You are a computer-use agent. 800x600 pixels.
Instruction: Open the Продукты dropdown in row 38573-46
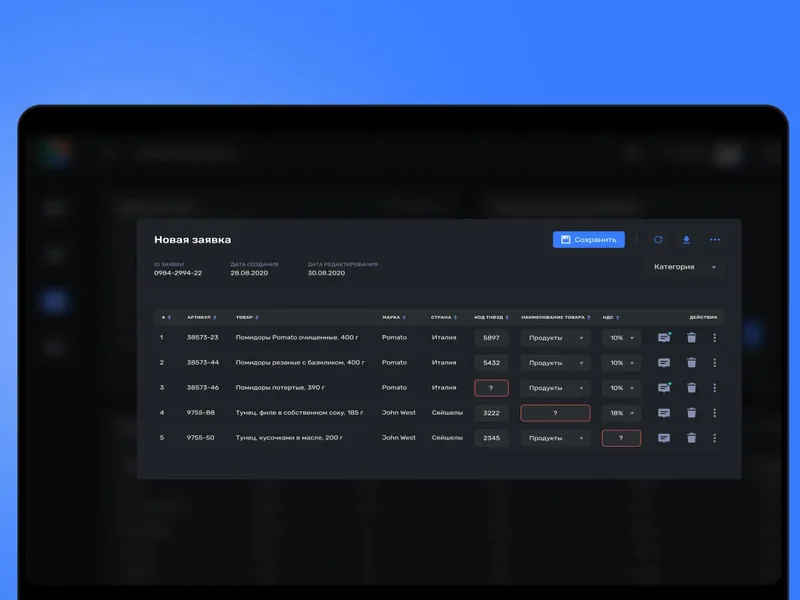click(555, 388)
